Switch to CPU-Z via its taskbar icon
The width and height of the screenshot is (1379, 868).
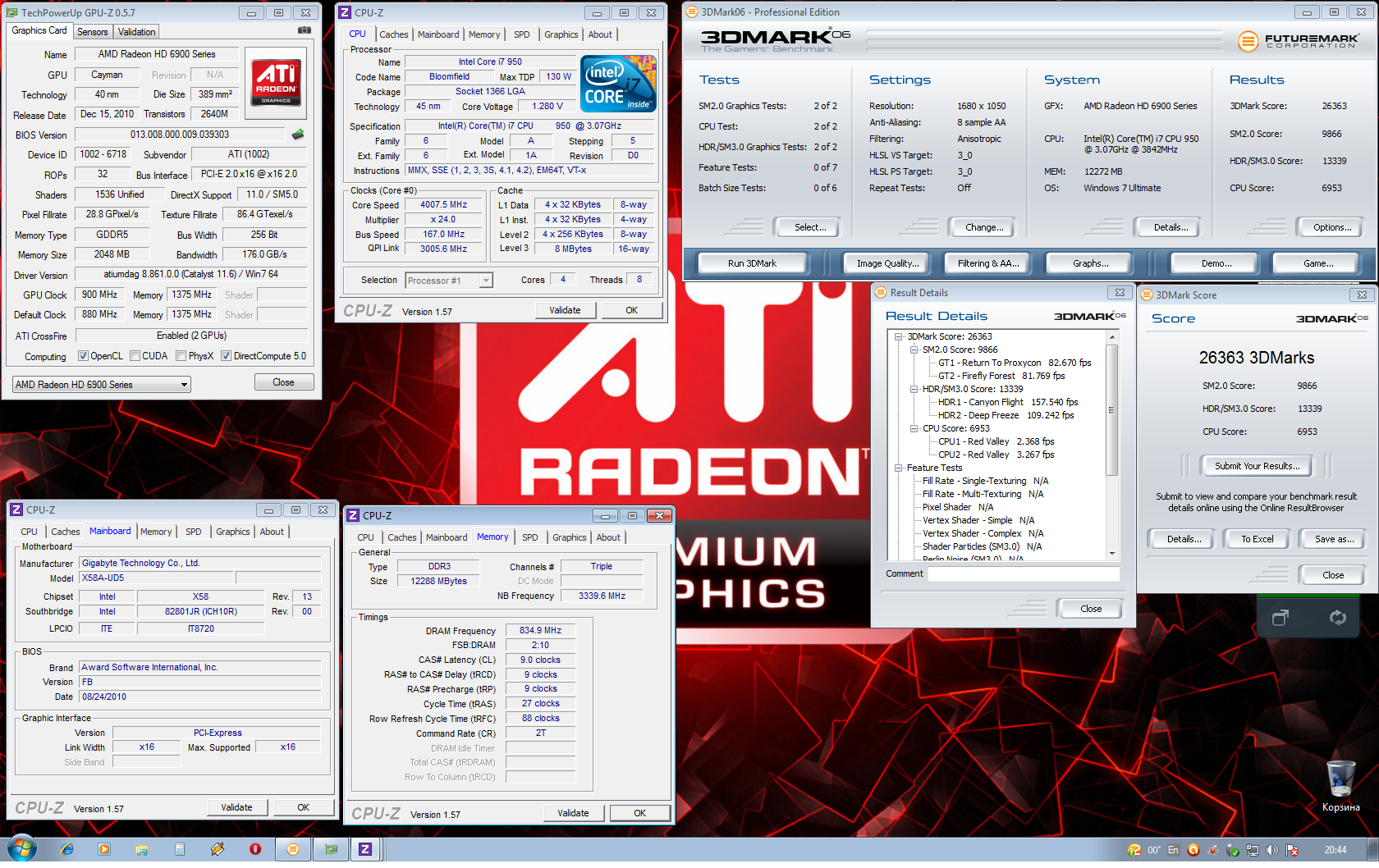click(x=366, y=850)
